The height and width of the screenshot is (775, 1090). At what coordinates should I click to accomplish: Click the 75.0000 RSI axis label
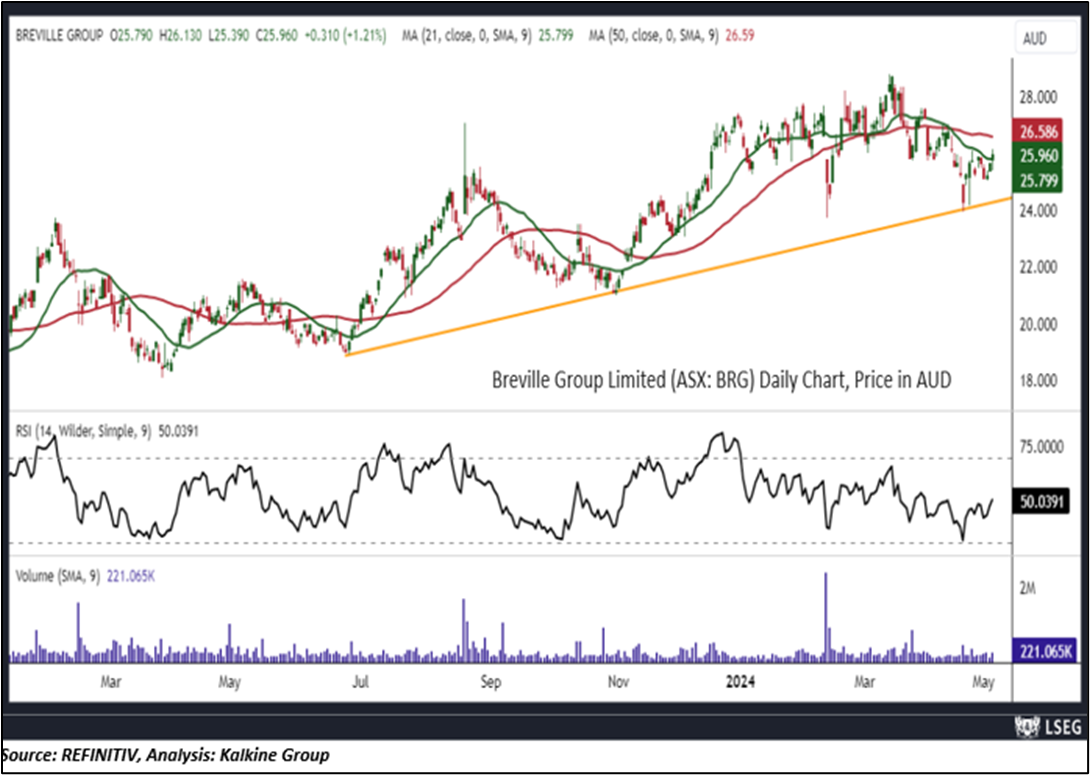point(1041,448)
